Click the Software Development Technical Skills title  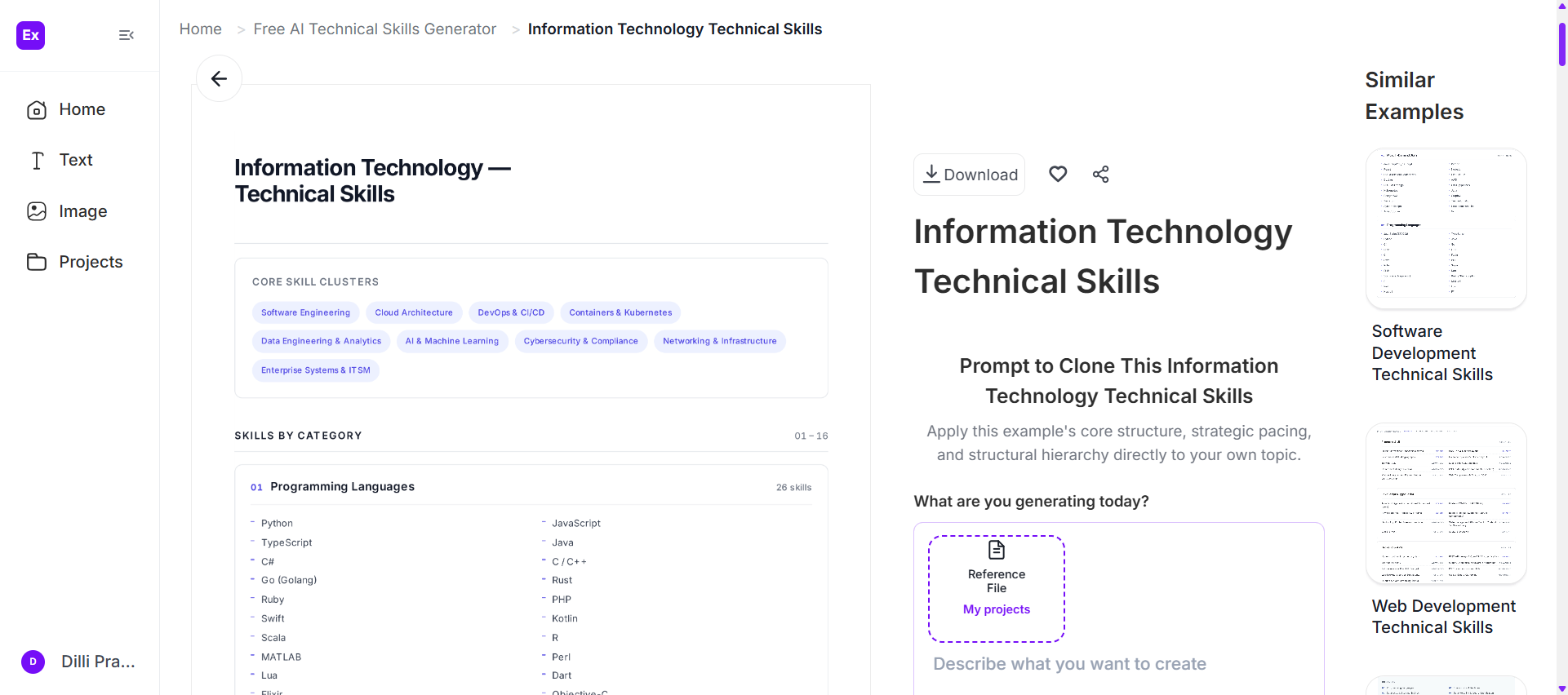(1433, 353)
